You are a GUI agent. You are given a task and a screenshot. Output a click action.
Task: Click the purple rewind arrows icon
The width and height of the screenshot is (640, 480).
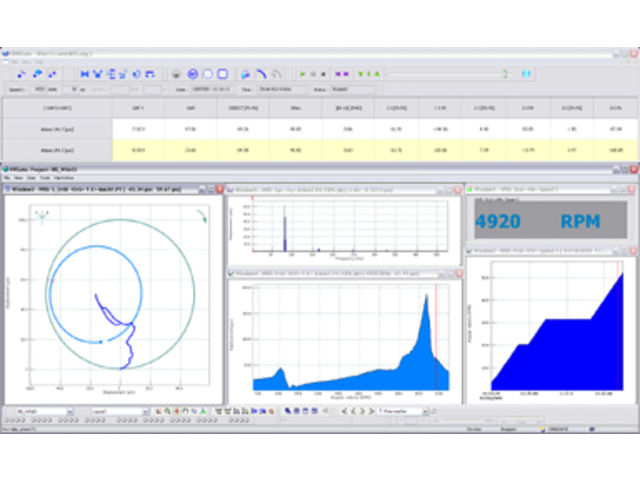tap(341, 73)
